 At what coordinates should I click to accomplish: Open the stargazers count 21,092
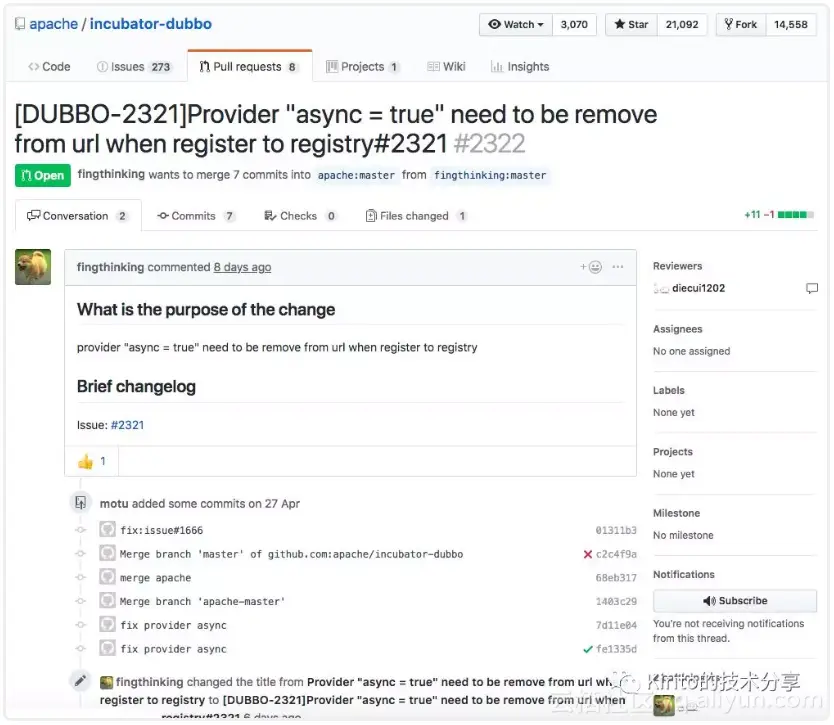click(x=682, y=24)
